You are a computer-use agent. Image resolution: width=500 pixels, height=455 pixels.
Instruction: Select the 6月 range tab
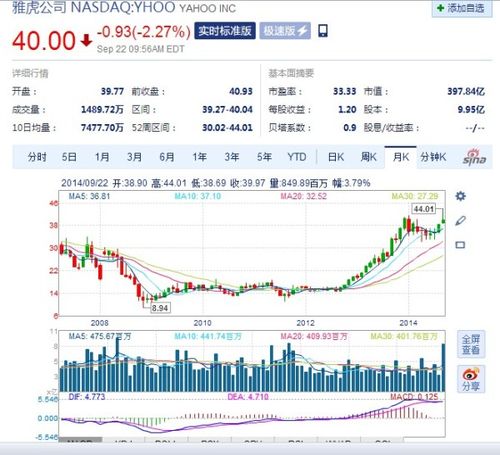[x=167, y=157]
